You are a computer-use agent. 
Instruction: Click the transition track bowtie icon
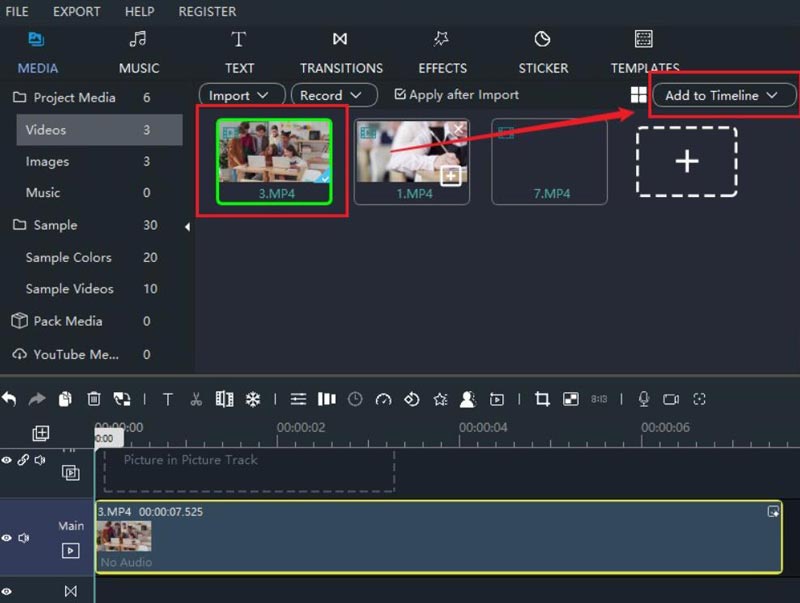[x=70, y=591]
